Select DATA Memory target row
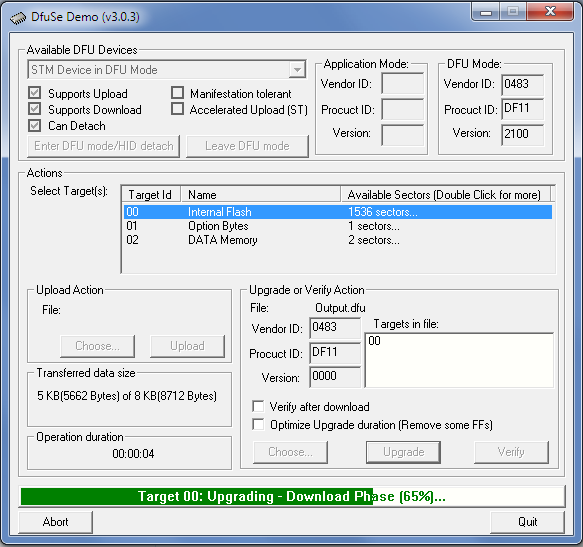 coord(338,240)
